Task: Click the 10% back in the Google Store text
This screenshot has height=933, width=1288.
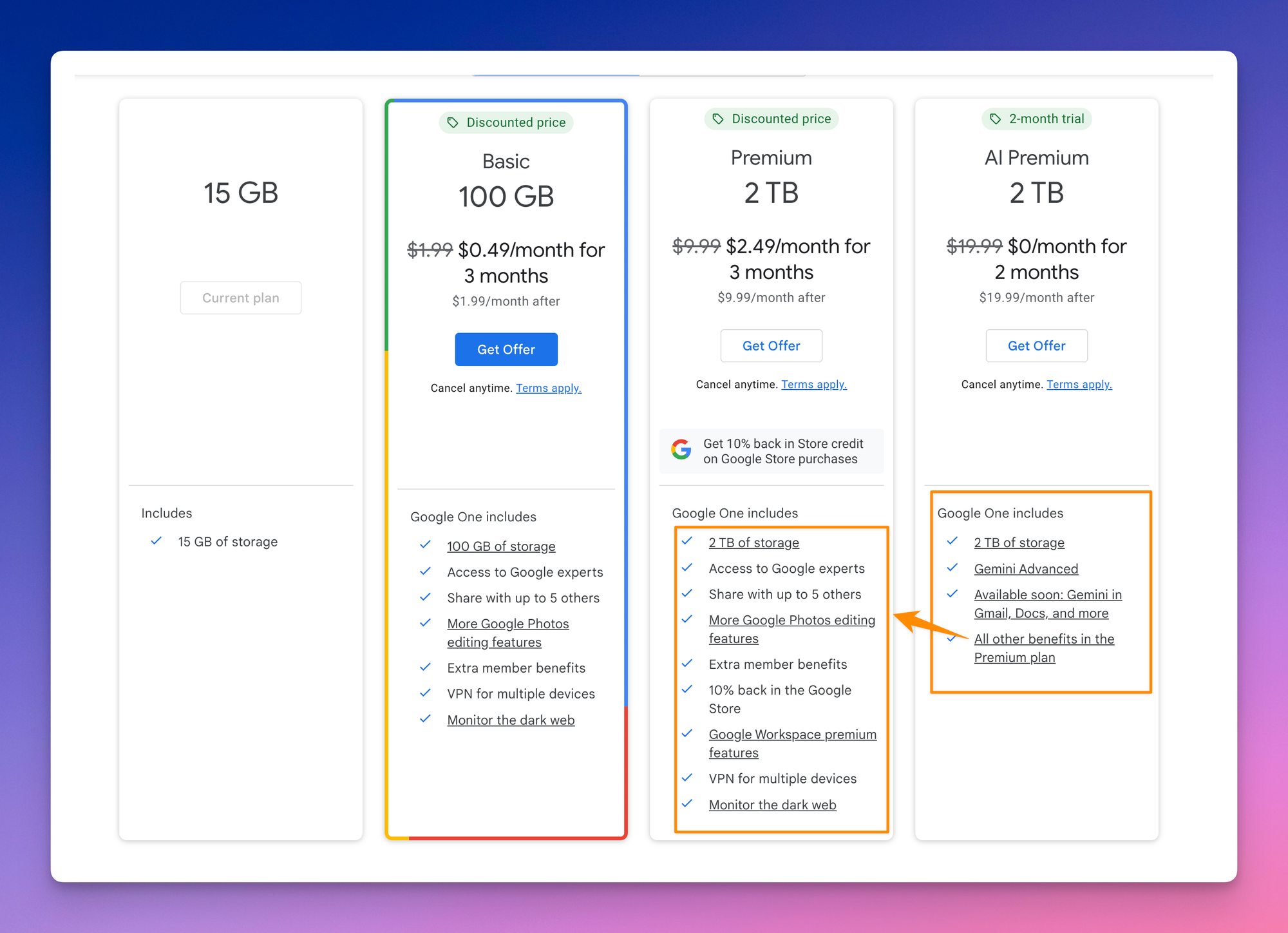Action: 780,699
